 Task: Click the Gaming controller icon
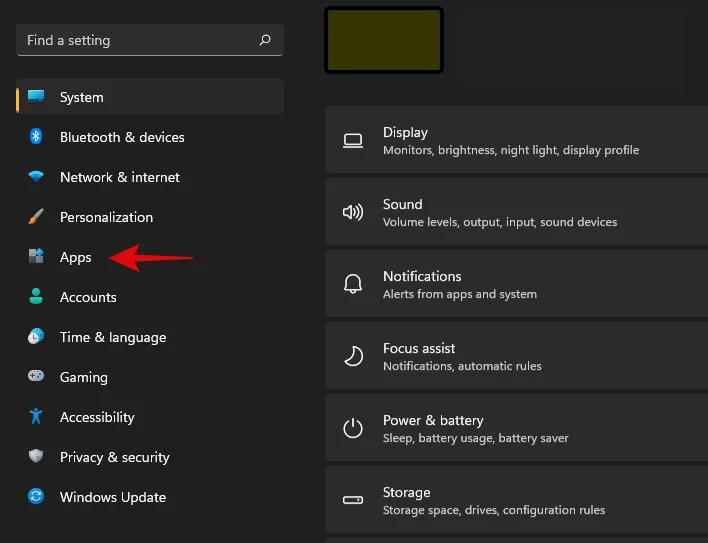[36, 377]
